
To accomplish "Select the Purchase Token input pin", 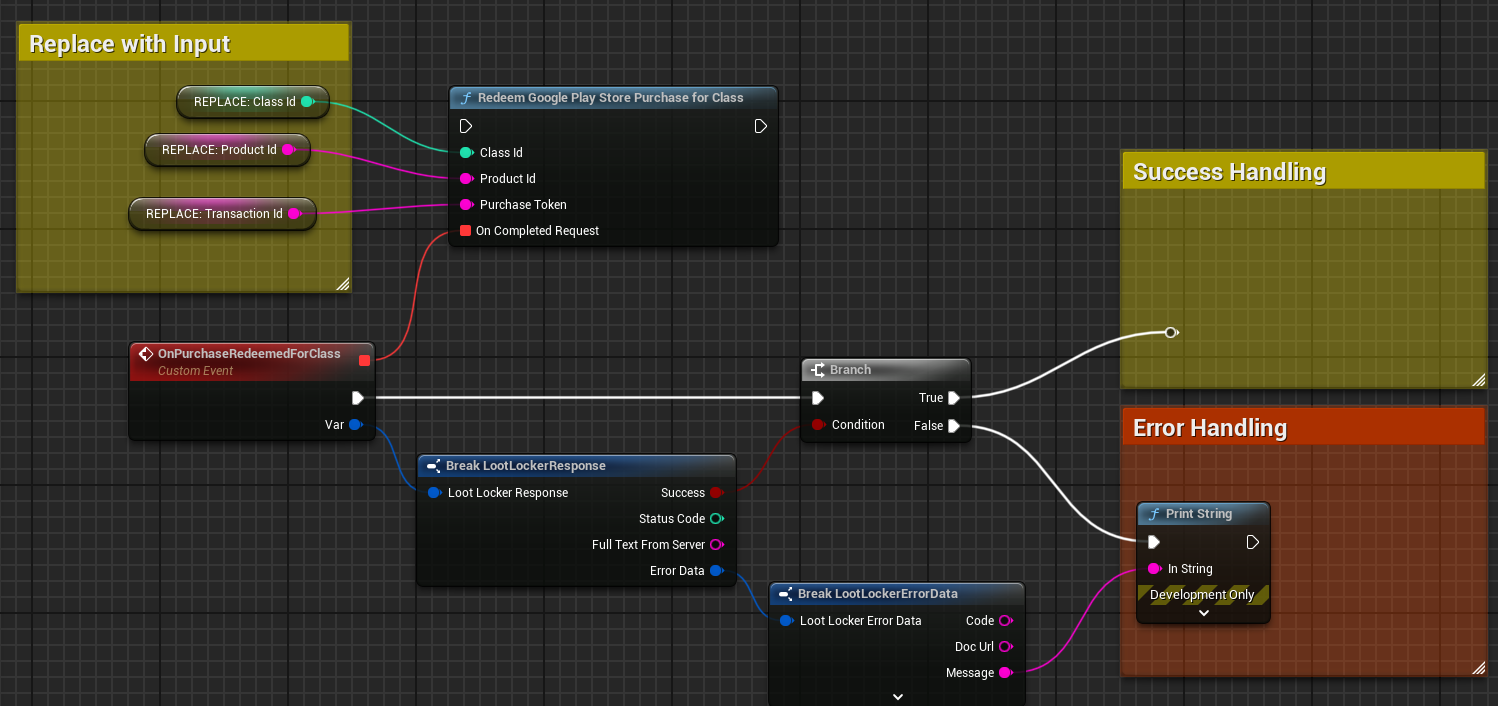I will point(466,205).
